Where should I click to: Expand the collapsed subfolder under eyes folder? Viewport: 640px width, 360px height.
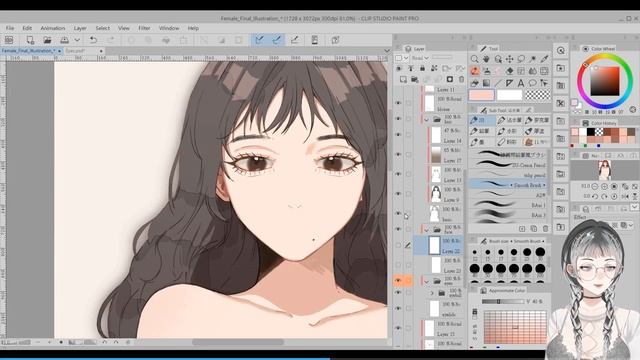tap(432, 293)
